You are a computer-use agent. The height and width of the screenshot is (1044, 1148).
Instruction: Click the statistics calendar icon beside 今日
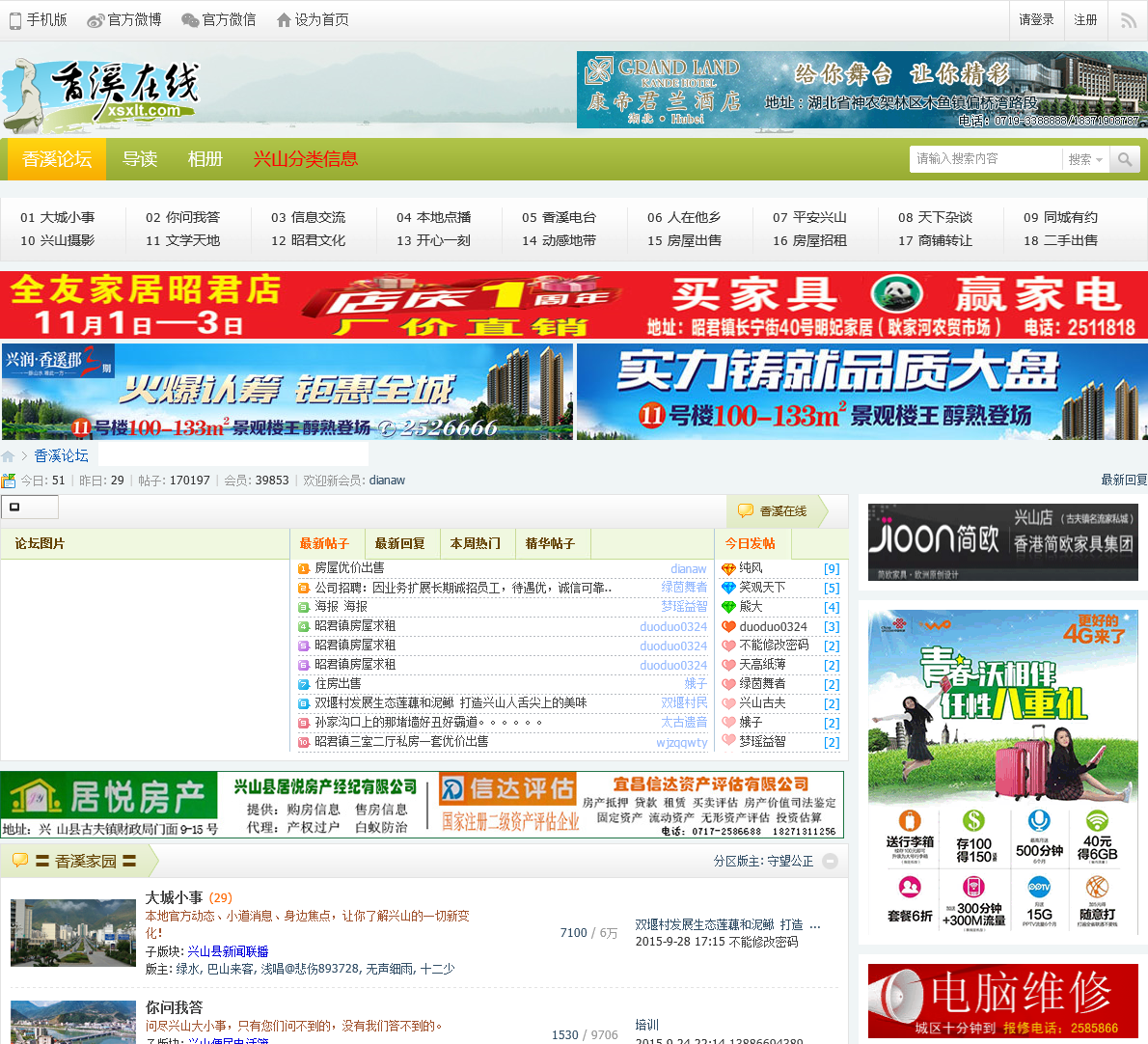click(x=8, y=481)
